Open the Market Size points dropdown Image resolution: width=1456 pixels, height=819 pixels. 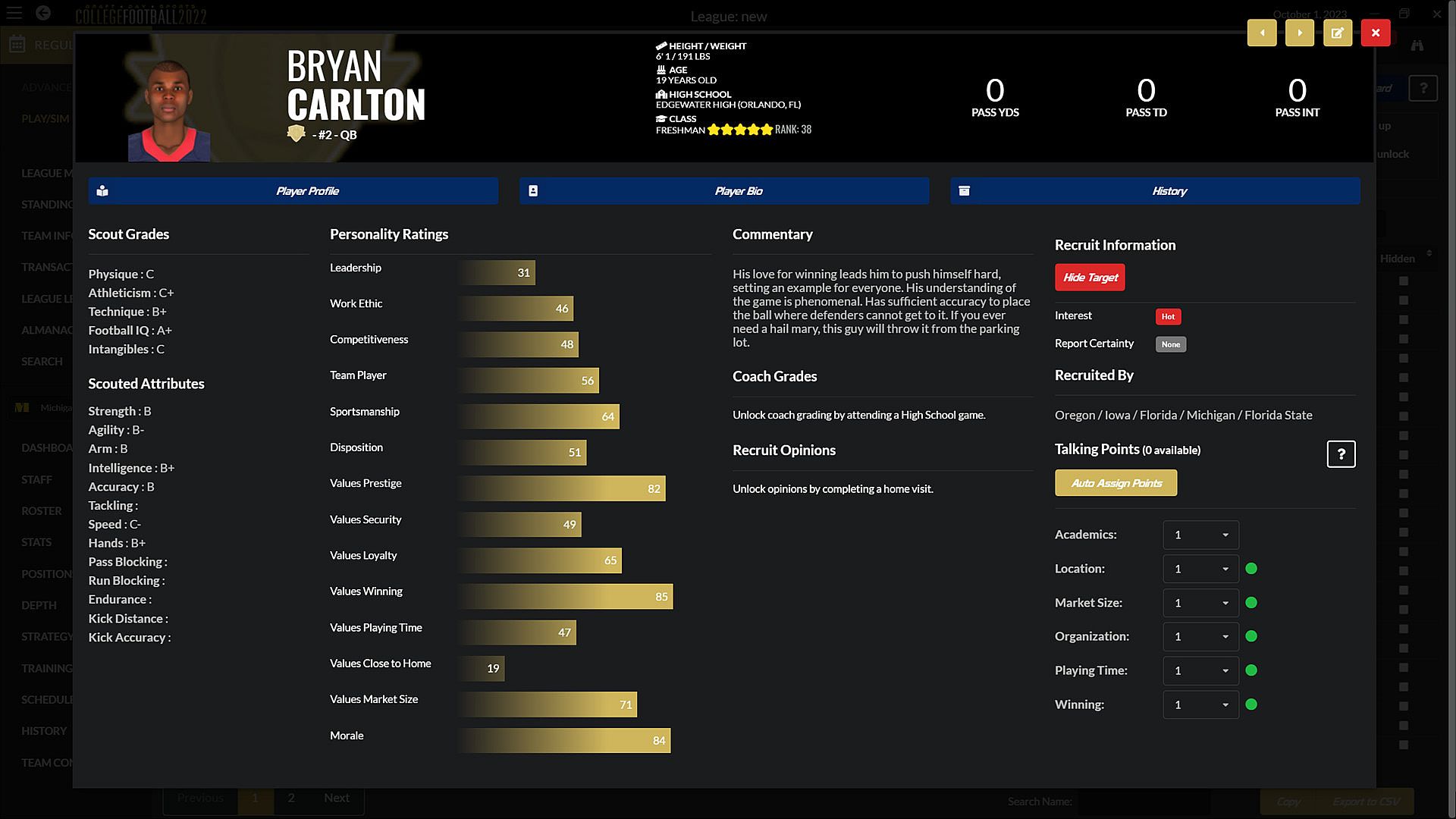1200,603
